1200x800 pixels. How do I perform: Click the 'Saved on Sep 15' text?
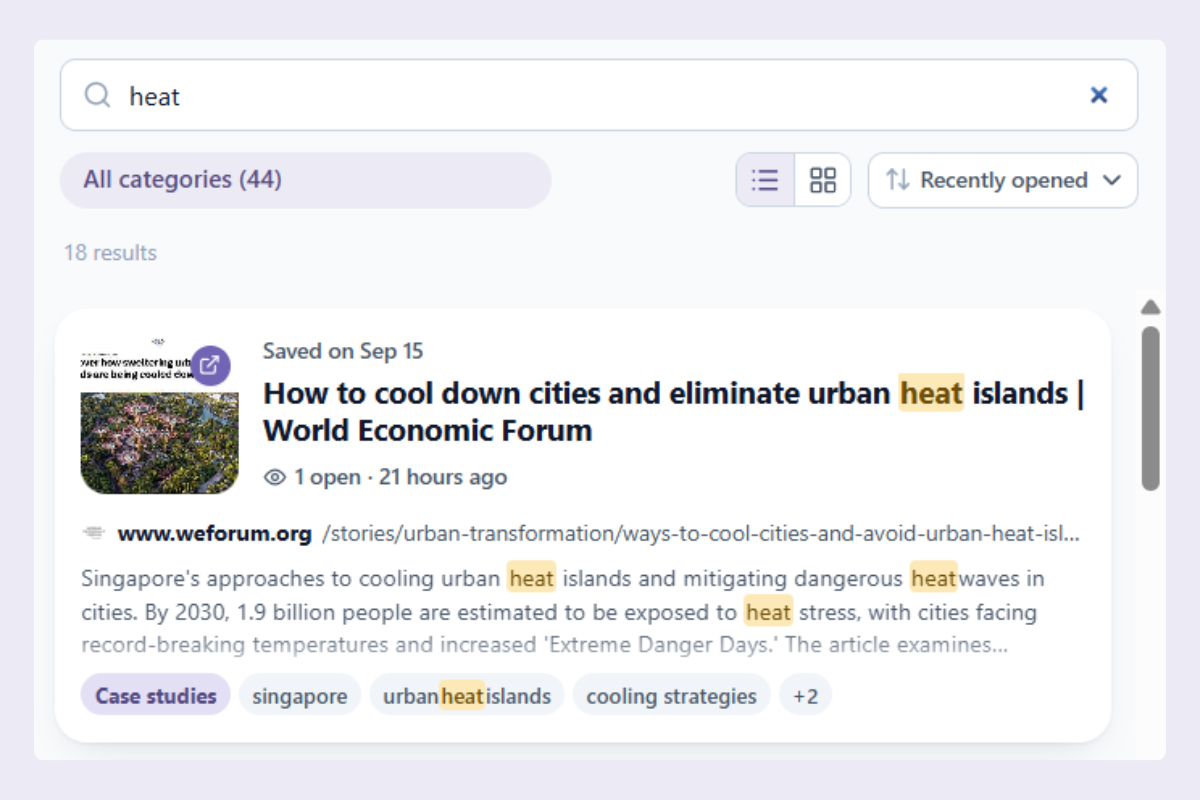(343, 351)
